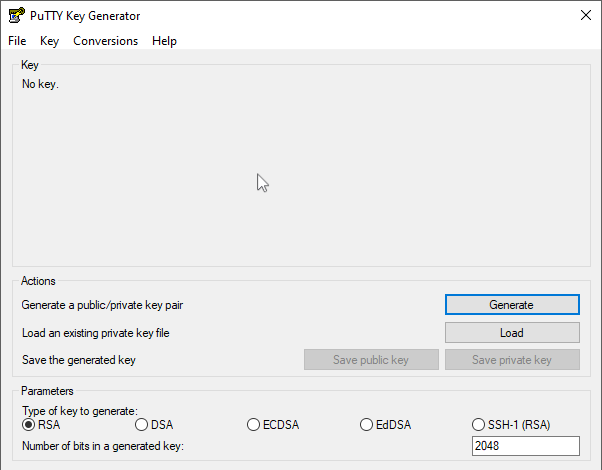Click the 'PuTTY Key Generator' title text
Screen dimensions: 602x470
click(x=85, y=15)
